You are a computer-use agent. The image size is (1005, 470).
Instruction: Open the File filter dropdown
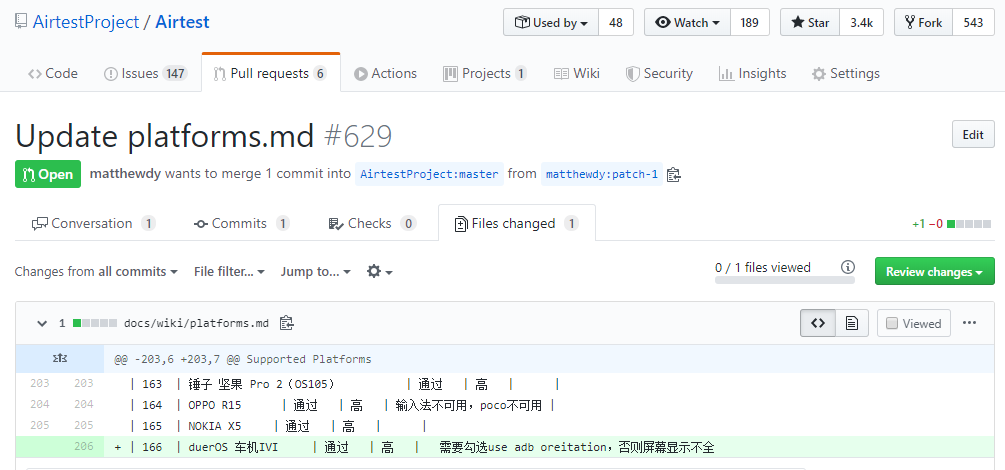[x=229, y=272]
